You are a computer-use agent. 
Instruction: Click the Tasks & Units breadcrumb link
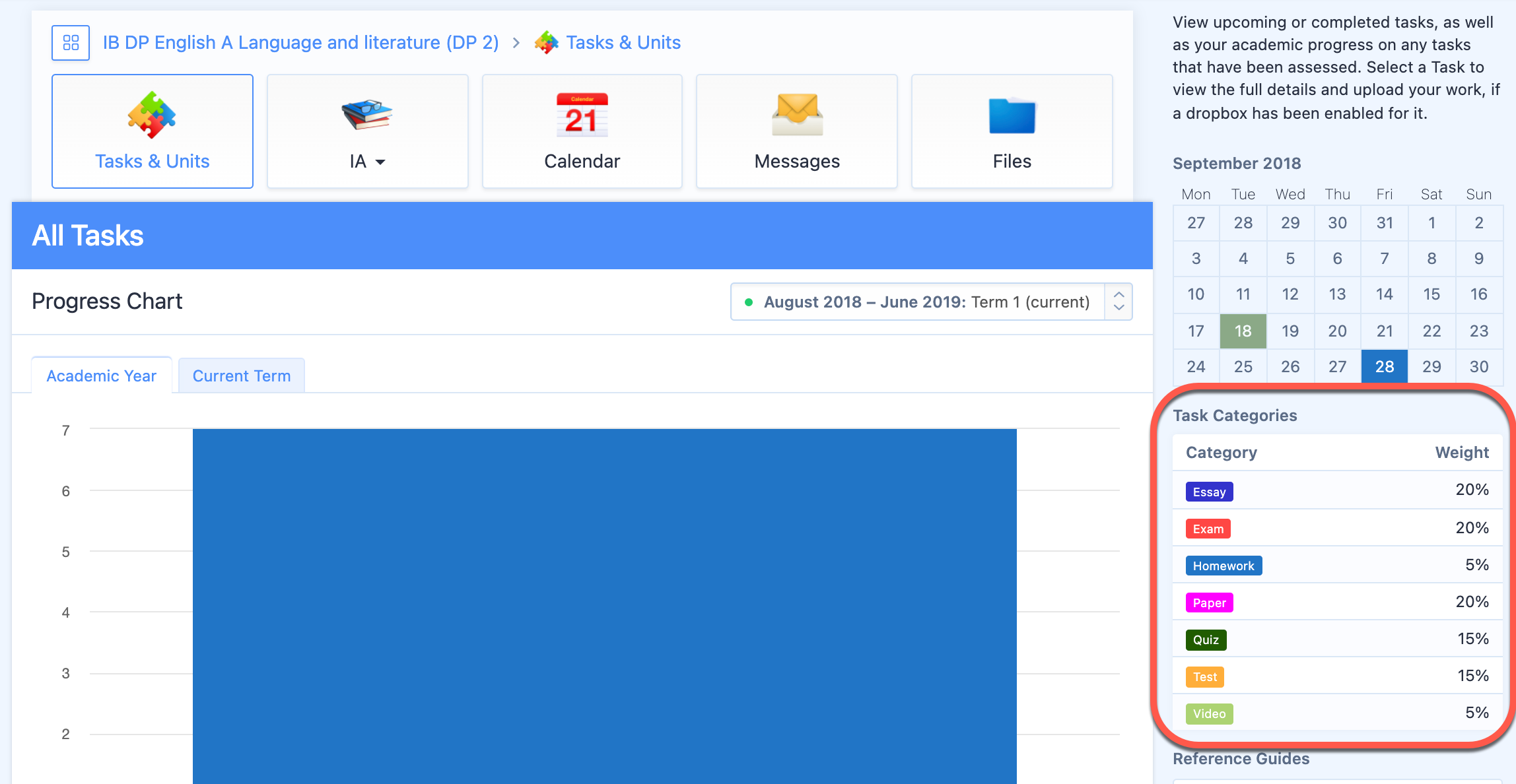coord(623,43)
